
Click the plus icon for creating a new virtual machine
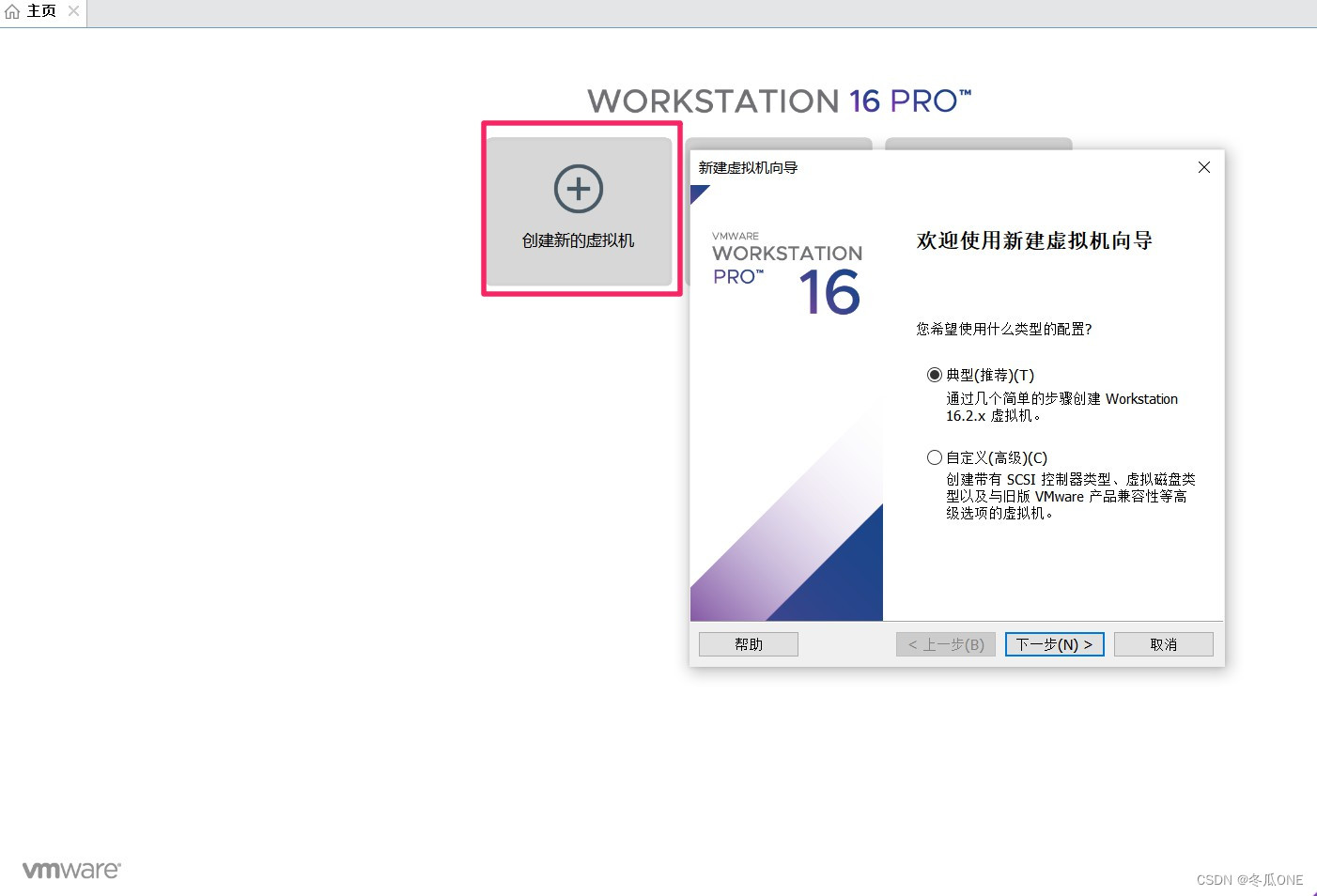[x=579, y=189]
